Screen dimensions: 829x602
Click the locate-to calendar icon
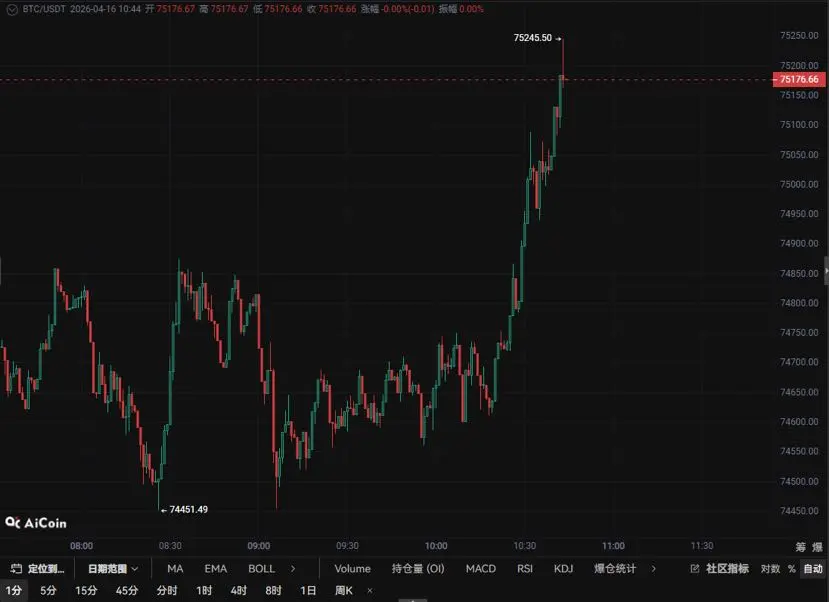[x=16, y=569]
